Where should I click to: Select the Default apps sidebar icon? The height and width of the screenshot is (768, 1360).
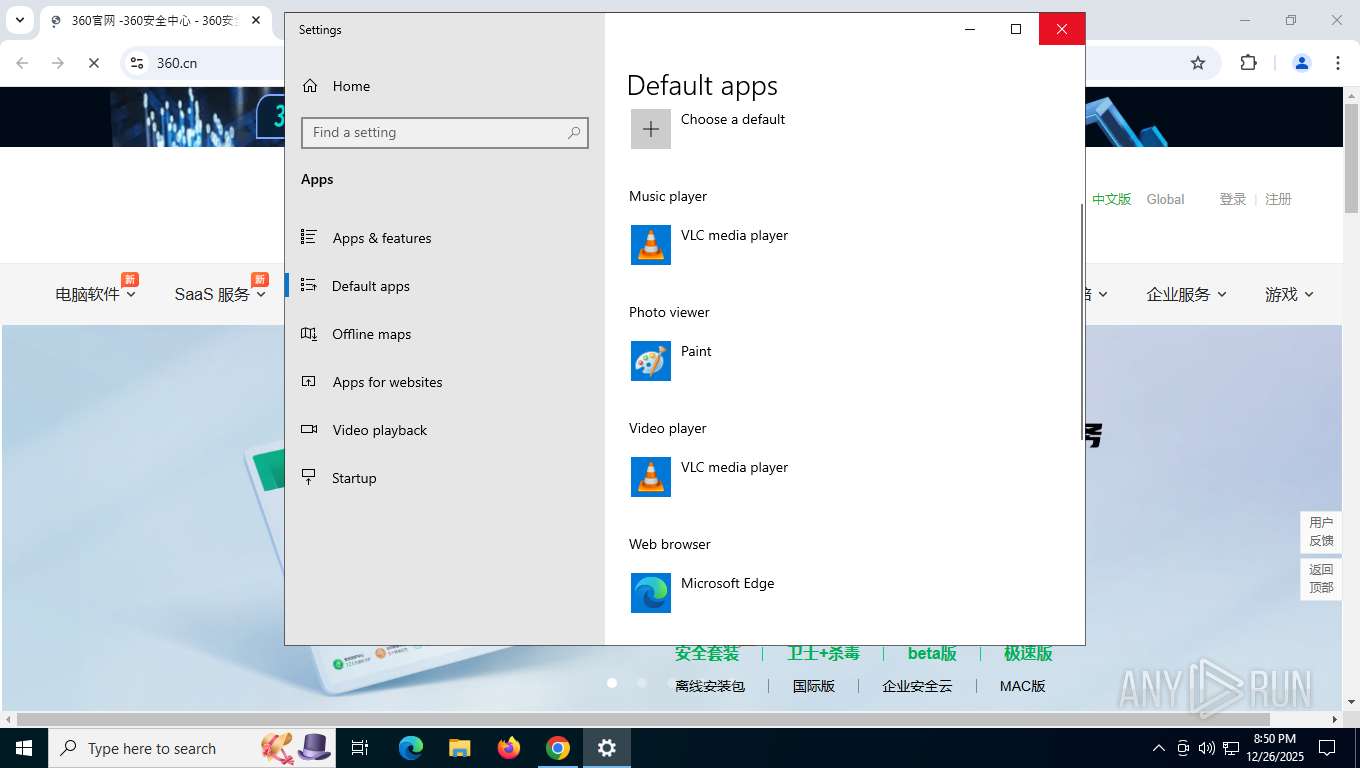(309, 285)
